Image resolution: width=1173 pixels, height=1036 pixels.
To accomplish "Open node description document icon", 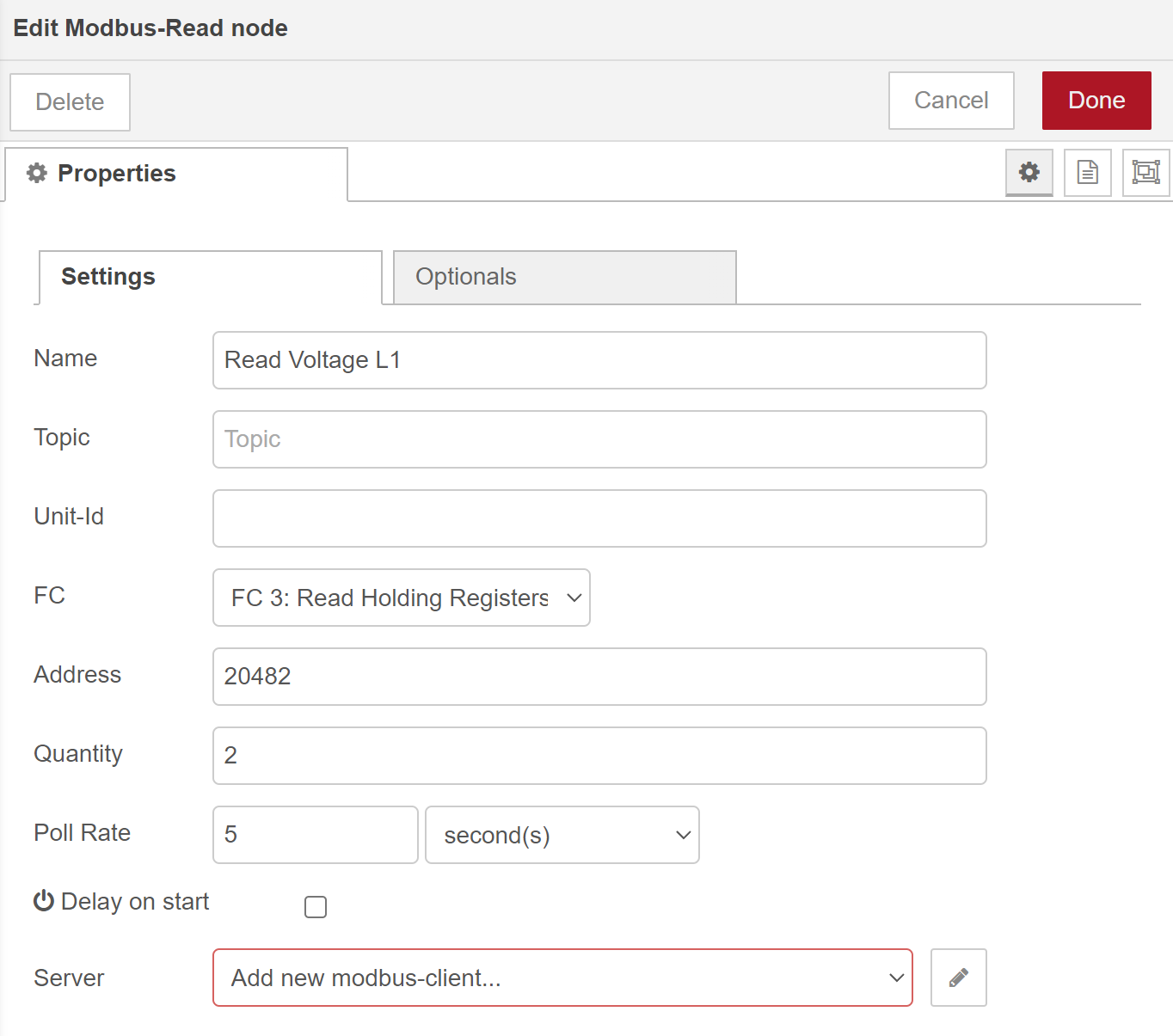I will (x=1088, y=172).
